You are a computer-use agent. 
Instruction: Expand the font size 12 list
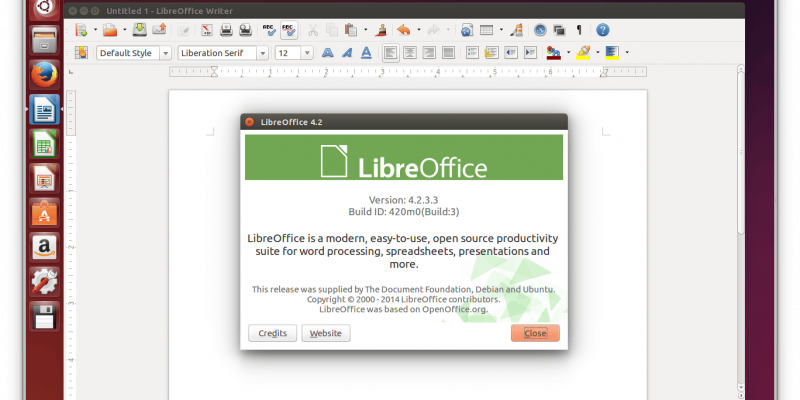[307, 53]
